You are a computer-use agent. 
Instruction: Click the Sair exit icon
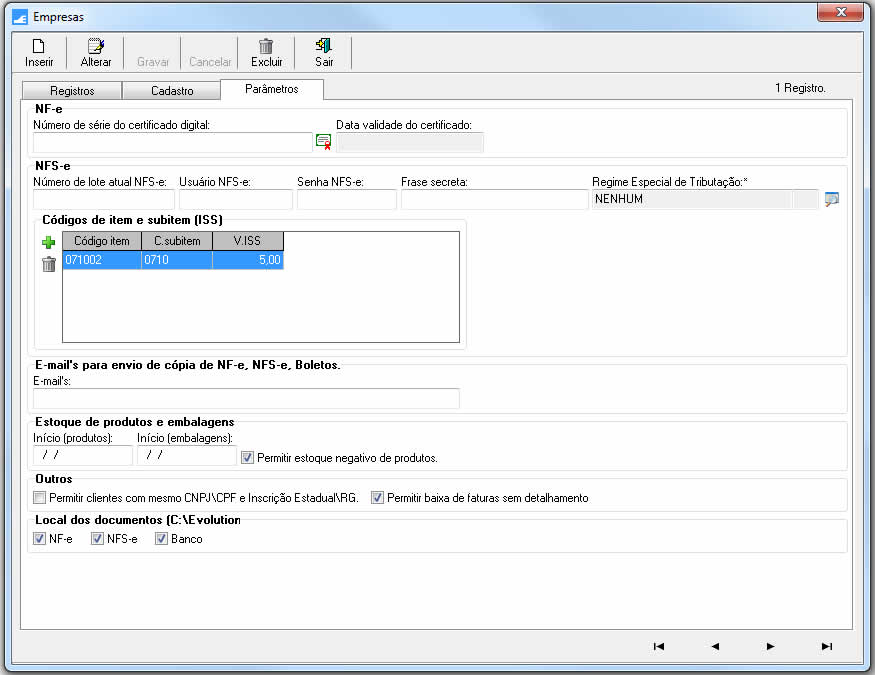324,46
